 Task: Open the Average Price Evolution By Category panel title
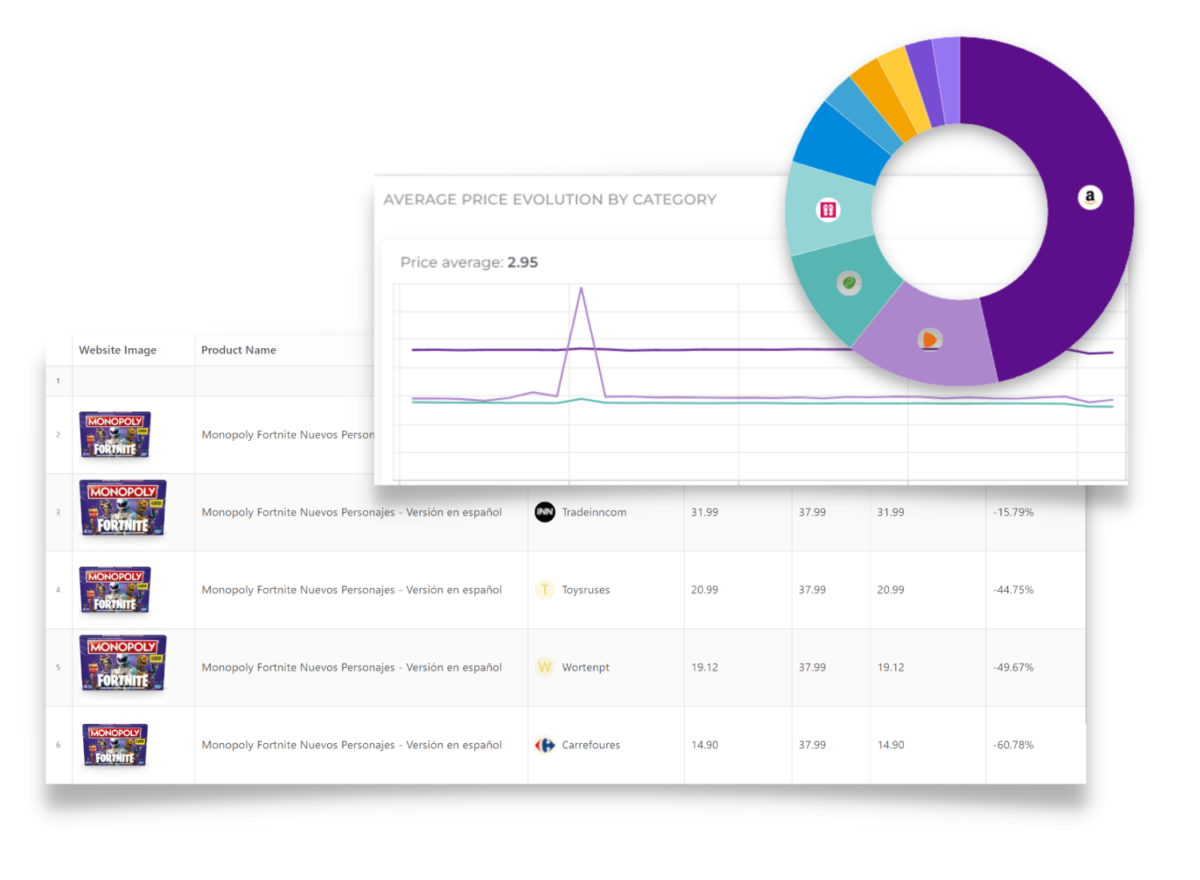click(x=549, y=199)
